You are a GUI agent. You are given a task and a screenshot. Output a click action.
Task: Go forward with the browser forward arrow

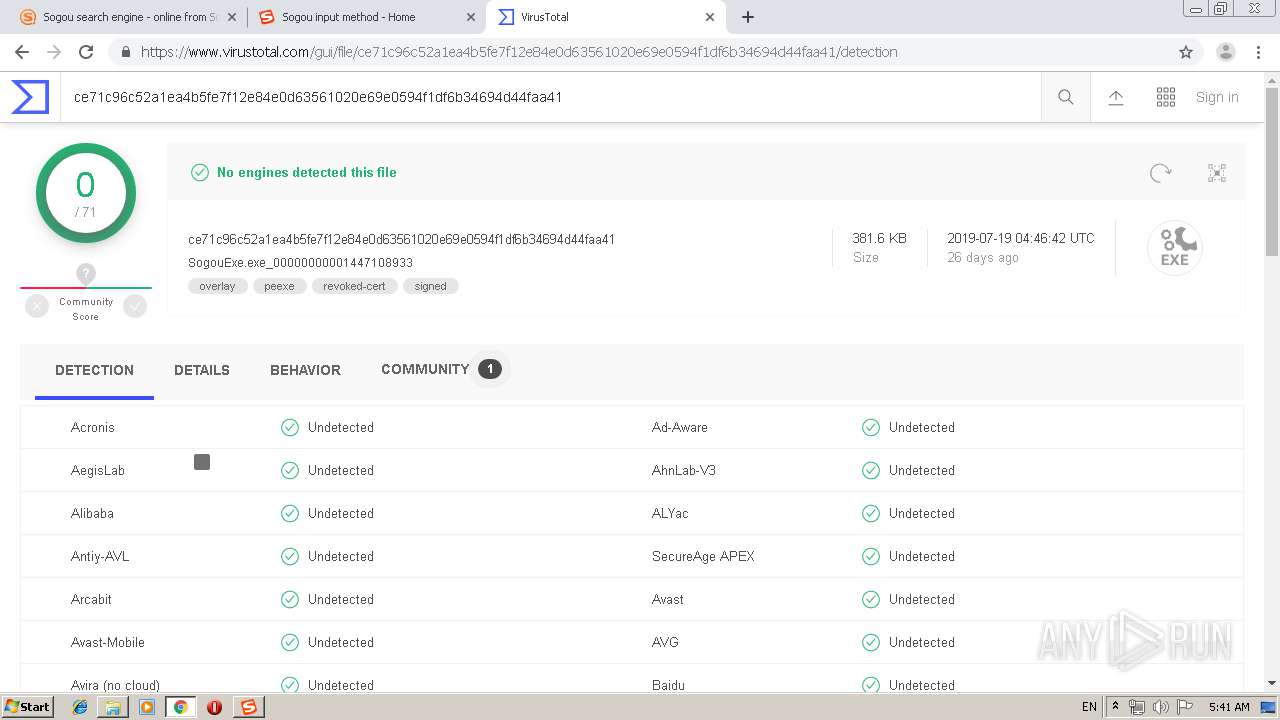click(54, 52)
